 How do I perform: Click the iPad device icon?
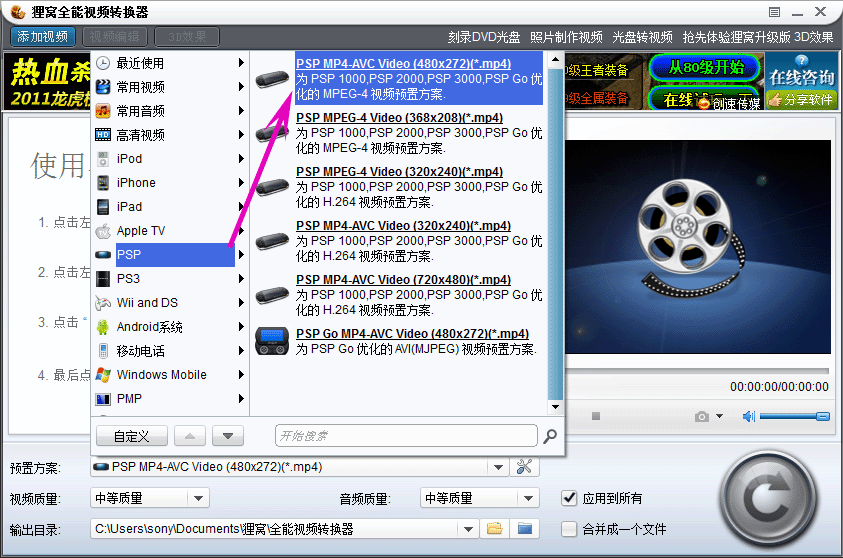click(103, 207)
